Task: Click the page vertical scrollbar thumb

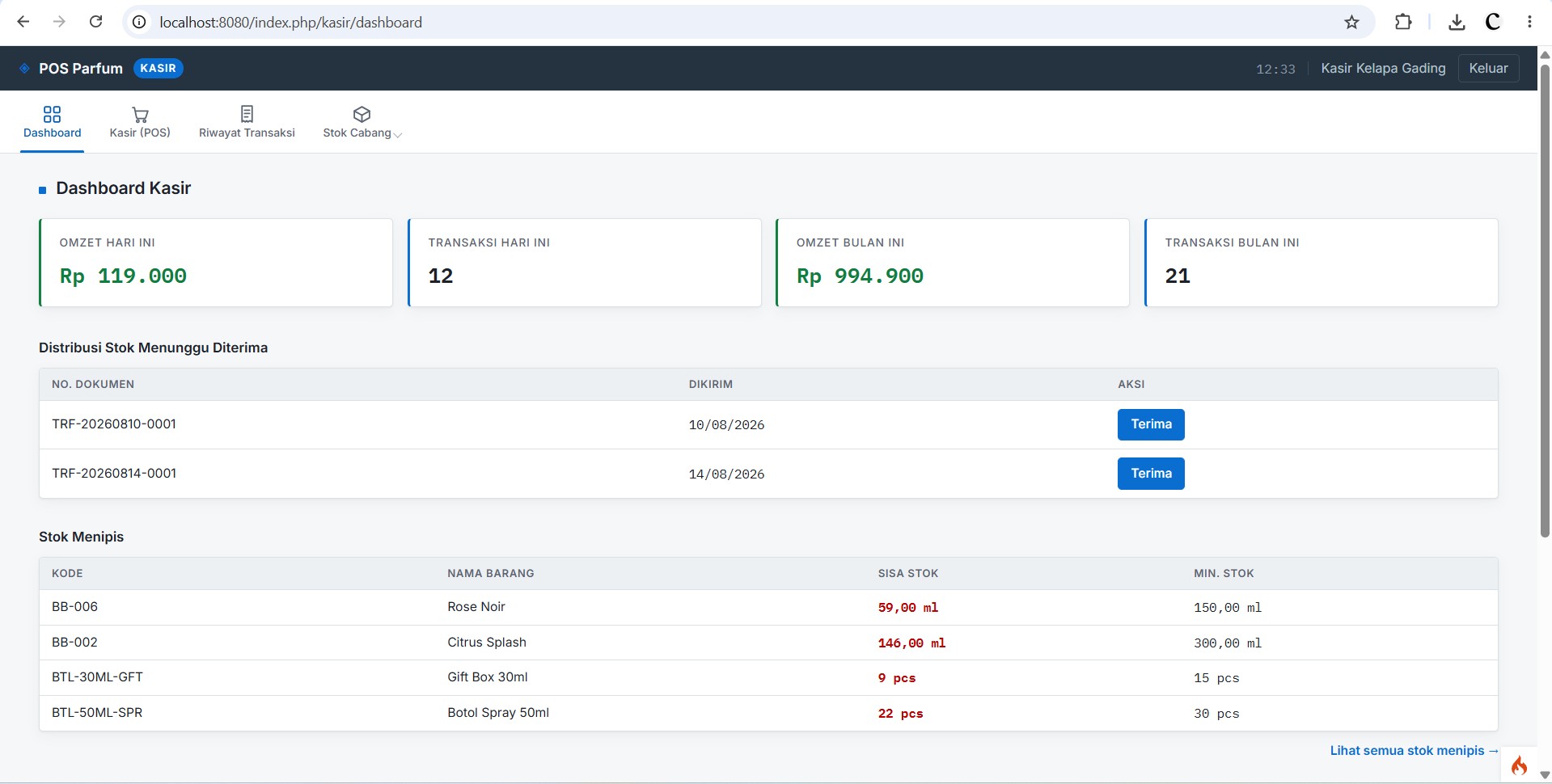Action: (1545, 300)
